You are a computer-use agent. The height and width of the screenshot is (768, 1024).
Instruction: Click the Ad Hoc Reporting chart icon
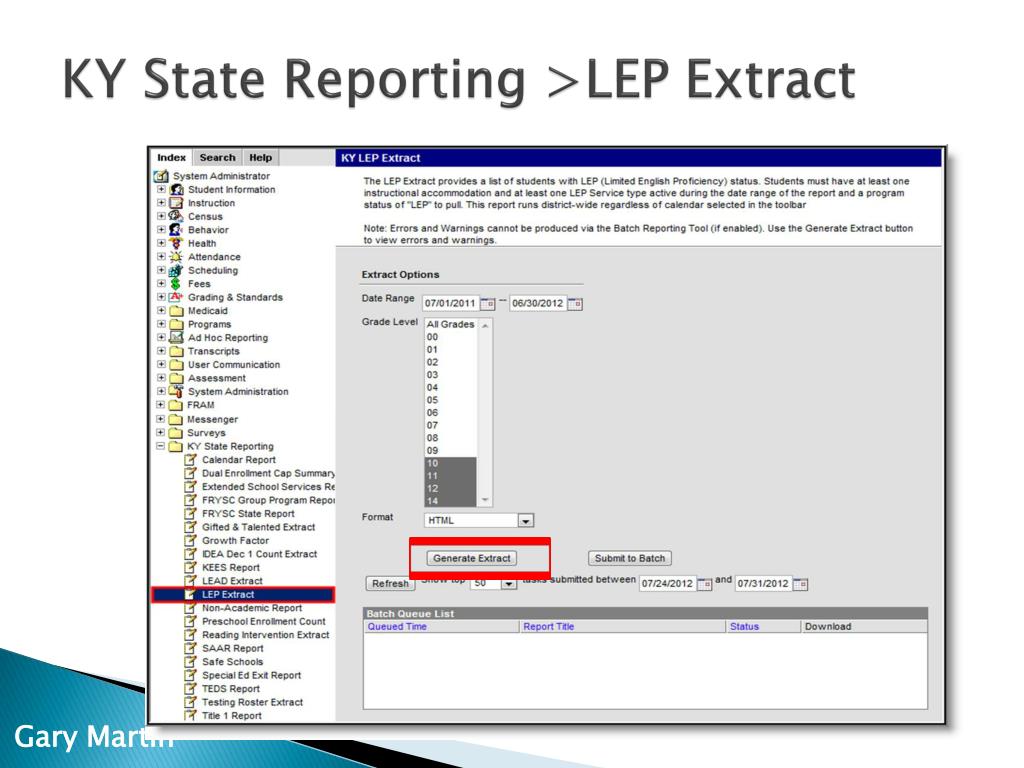click(176, 338)
